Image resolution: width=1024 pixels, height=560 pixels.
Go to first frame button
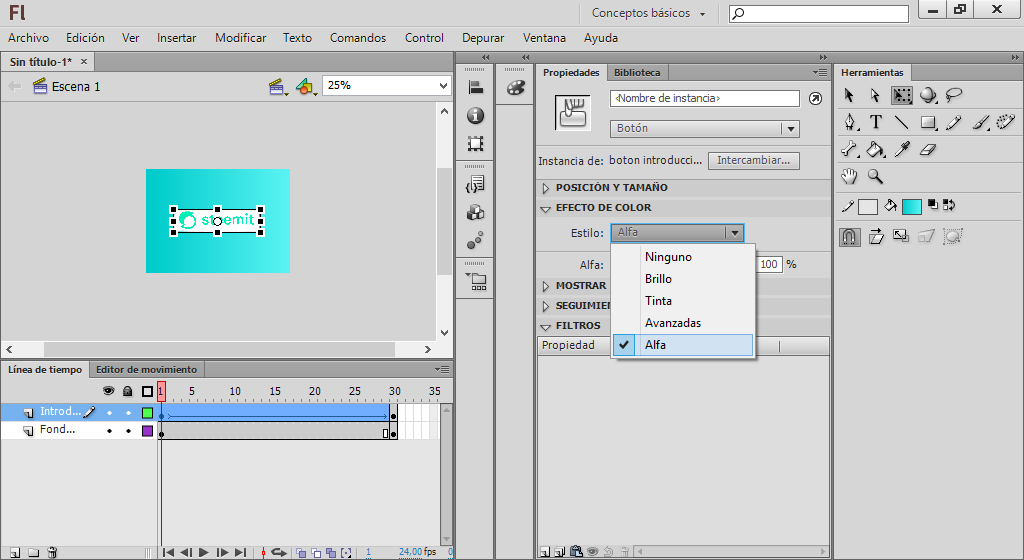click(x=168, y=553)
